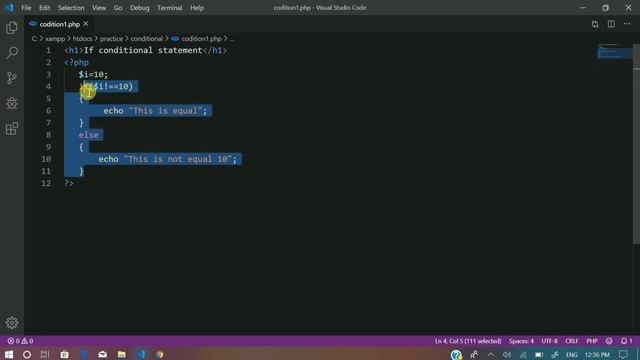
Task: Click conditional in the breadcrumb path
Action: (147, 39)
